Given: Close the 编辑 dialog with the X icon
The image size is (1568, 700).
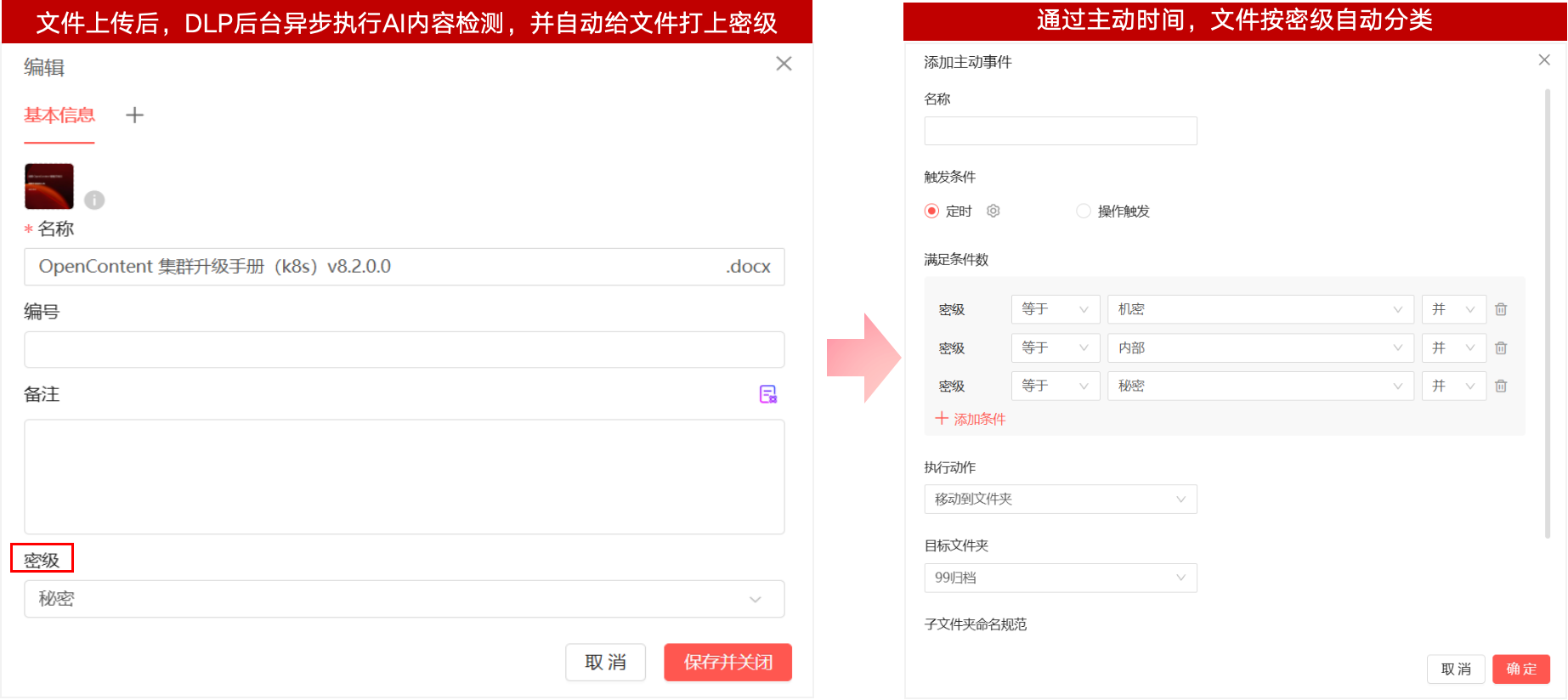Looking at the screenshot, I should click(x=784, y=64).
